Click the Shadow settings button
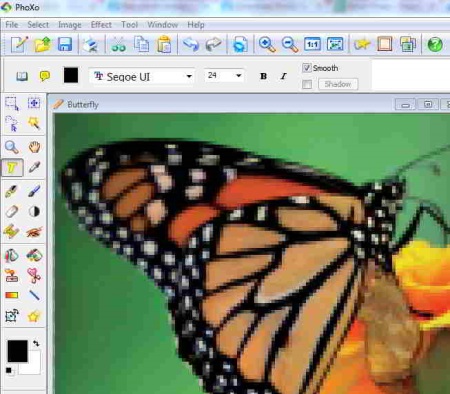Image resolution: width=450 pixels, height=394 pixels. 338,84
